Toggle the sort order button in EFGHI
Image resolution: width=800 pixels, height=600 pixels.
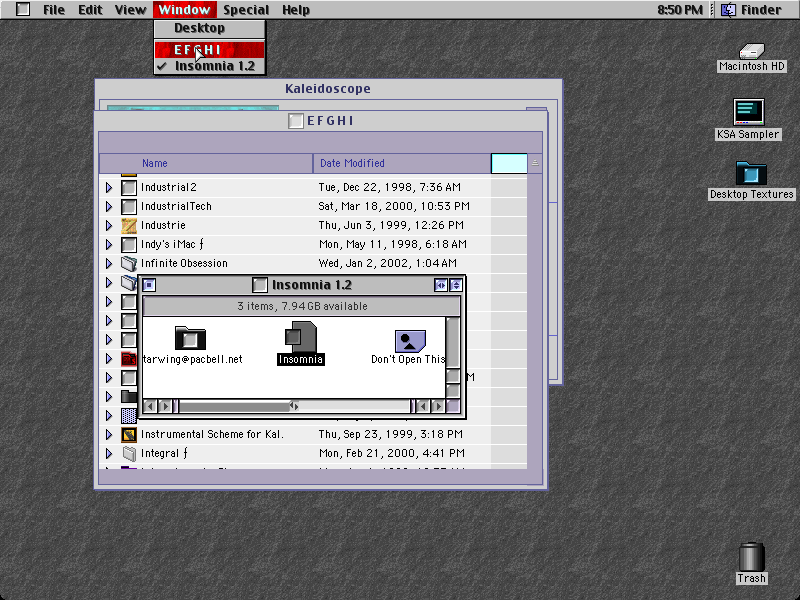pos(535,163)
